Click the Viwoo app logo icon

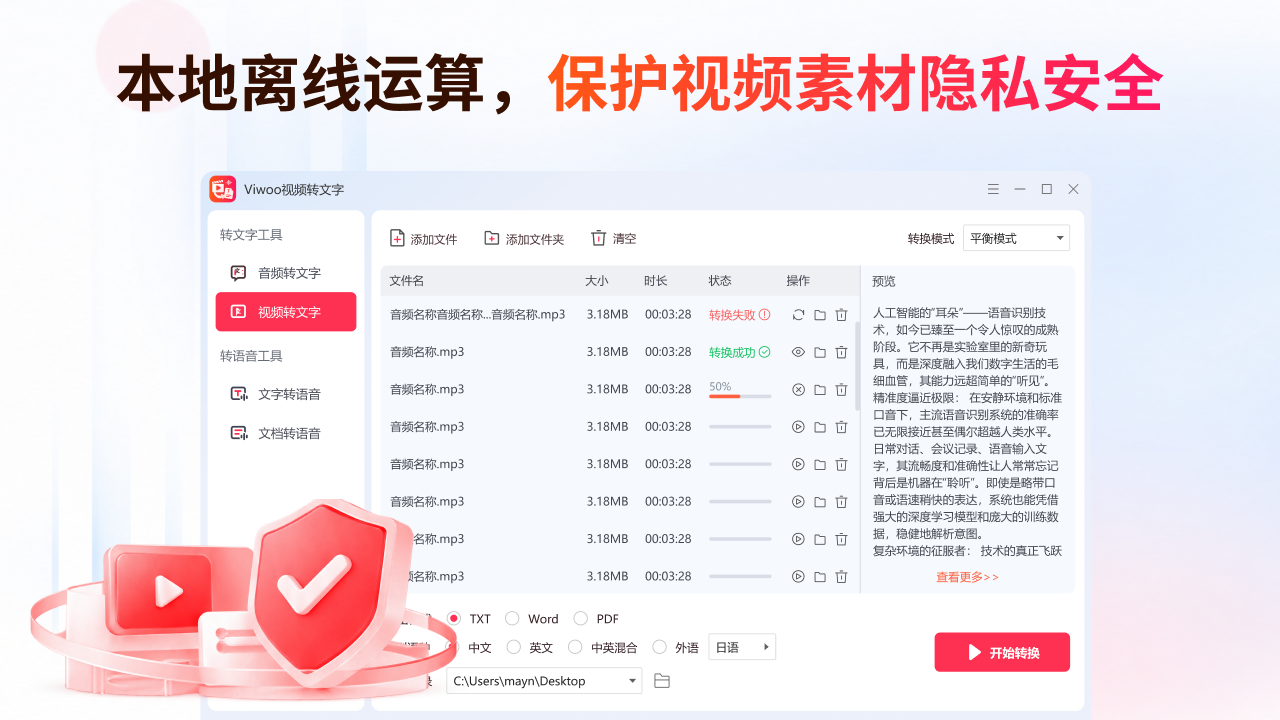point(223,189)
